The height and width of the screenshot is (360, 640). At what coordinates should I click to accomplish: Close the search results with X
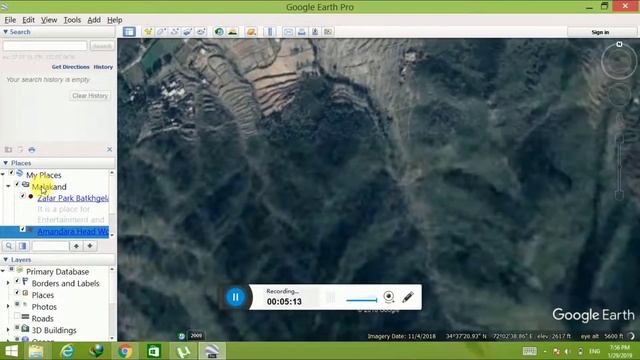coord(109,149)
